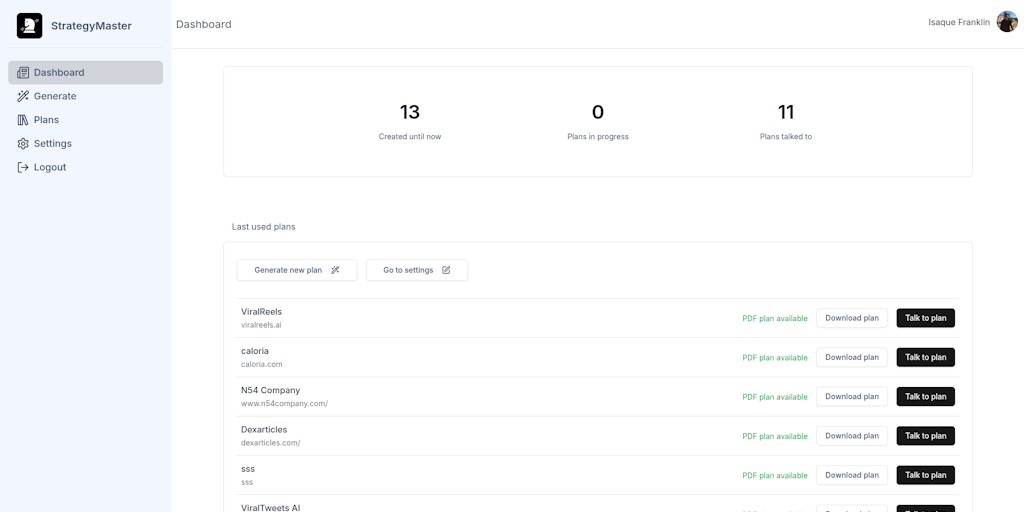Click the Isaque Franklin username text
This screenshot has height=512, width=1024.
coord(959,22)
